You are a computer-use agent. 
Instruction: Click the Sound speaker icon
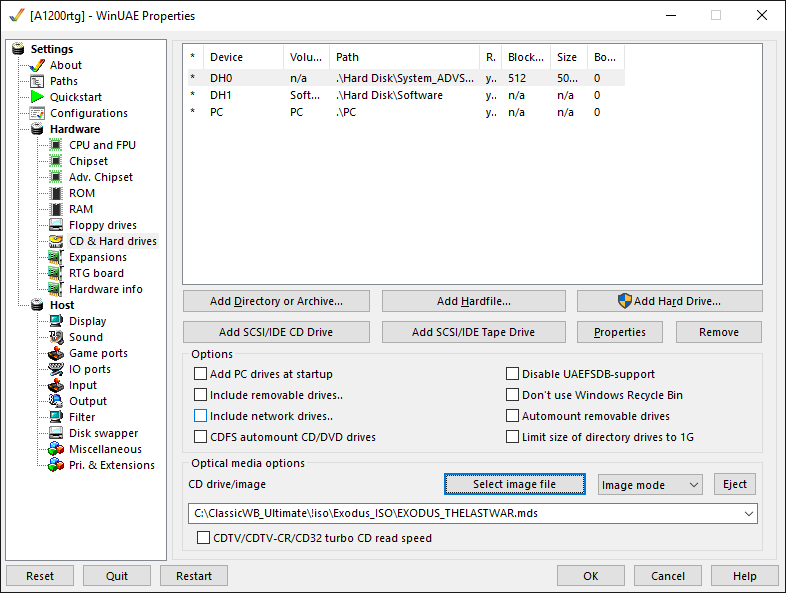[x=56, y=337]
